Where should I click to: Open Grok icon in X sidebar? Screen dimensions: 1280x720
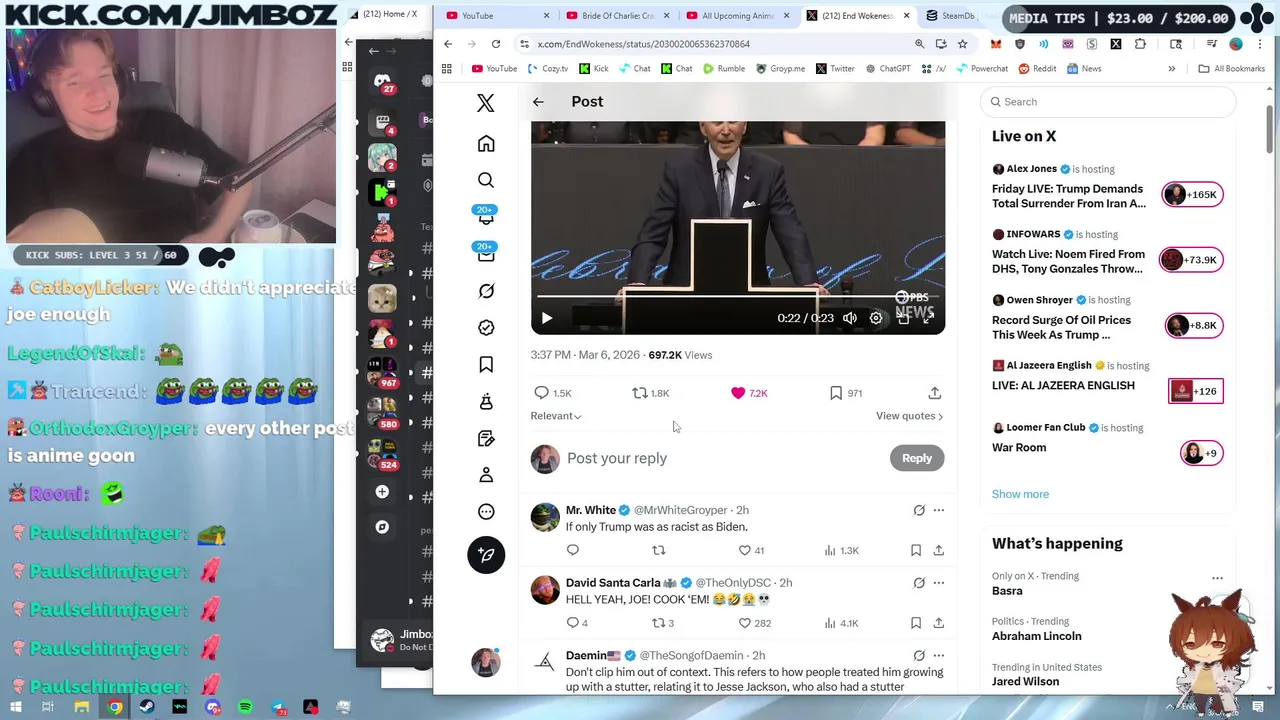coord(486,291)
